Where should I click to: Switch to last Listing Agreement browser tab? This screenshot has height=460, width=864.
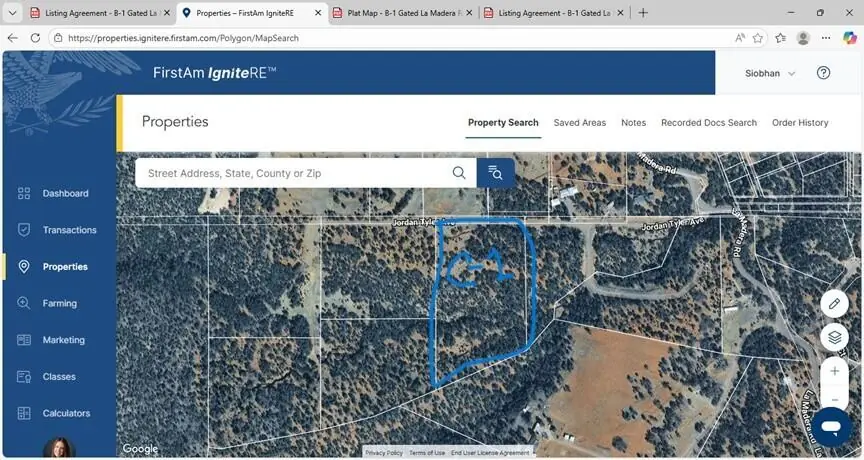click(x=554, y=13)
